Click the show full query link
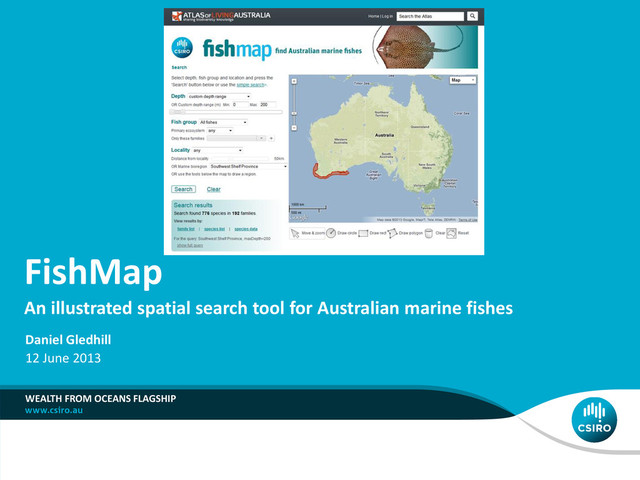640x480 pixels. [190, 245]
